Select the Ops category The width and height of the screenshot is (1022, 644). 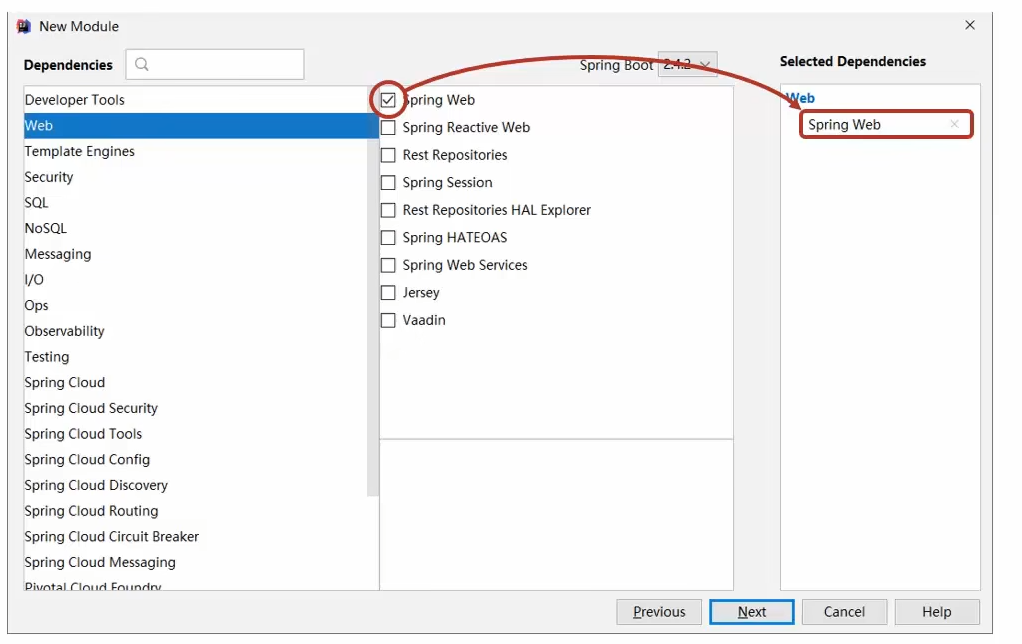tap(196, 305)
